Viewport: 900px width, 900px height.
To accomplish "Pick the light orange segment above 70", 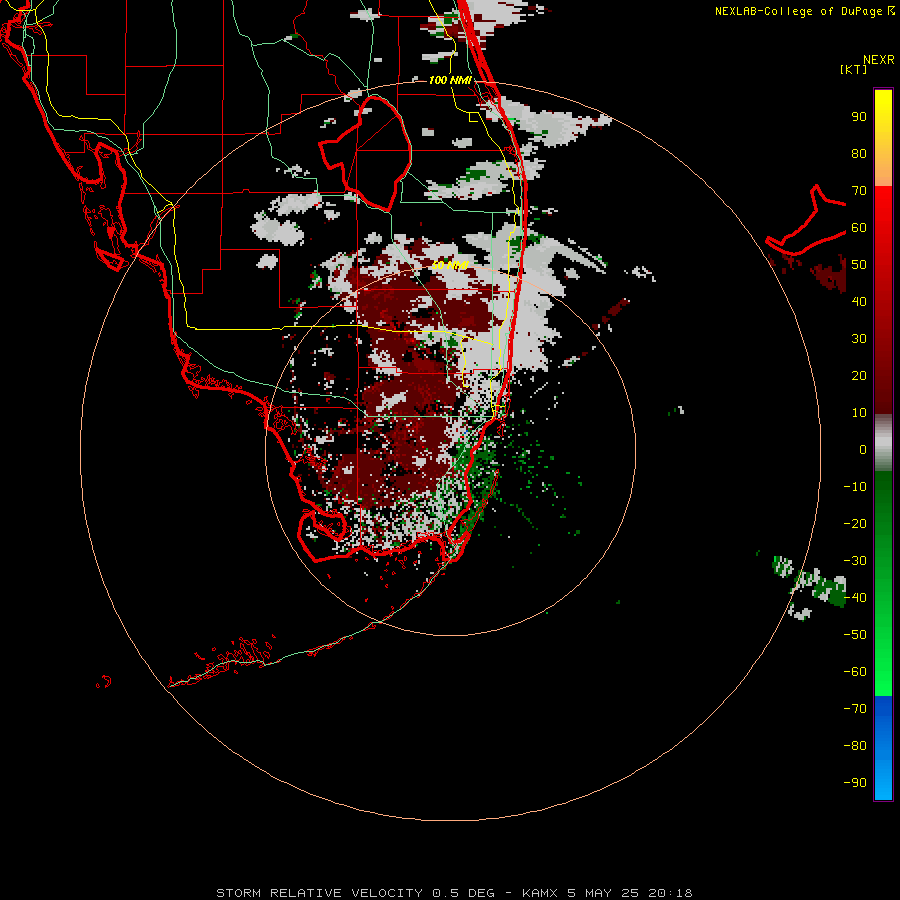I will [883, 170].
